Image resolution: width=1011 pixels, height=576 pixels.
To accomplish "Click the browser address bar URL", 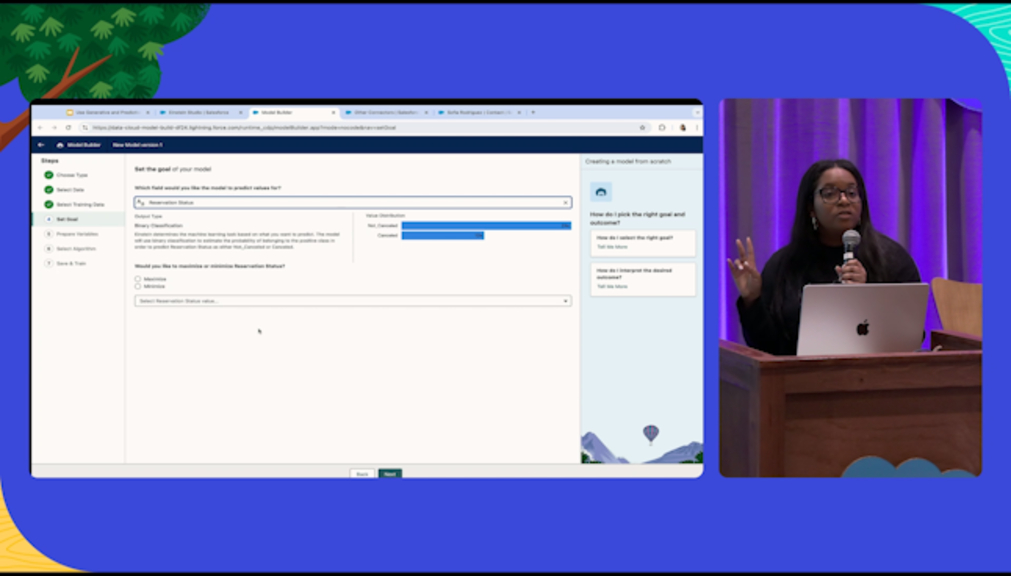I will [x=244, y=128].
